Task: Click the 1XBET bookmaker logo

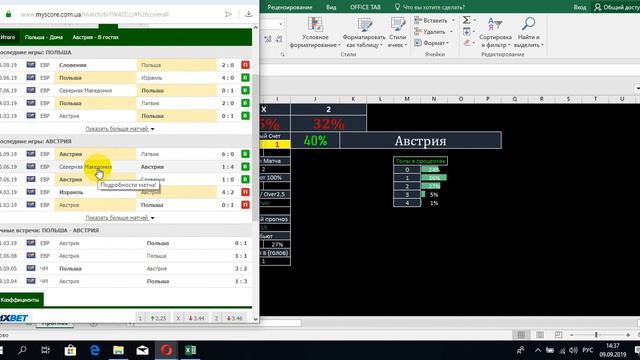Action: (x=14, y=318)
